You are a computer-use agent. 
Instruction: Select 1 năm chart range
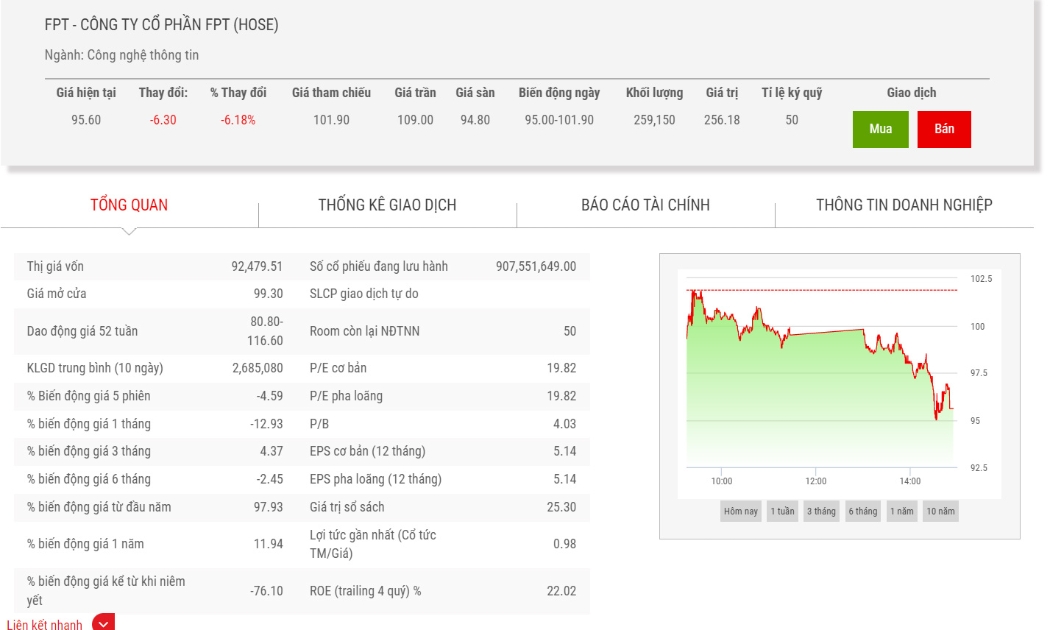901,511
